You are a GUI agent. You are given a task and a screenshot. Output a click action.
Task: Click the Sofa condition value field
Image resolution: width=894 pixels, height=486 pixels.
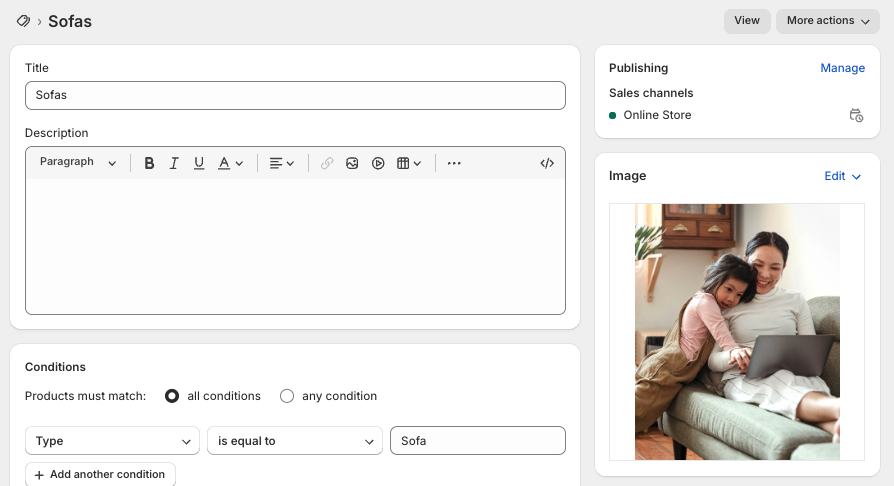tap(478, 441)
